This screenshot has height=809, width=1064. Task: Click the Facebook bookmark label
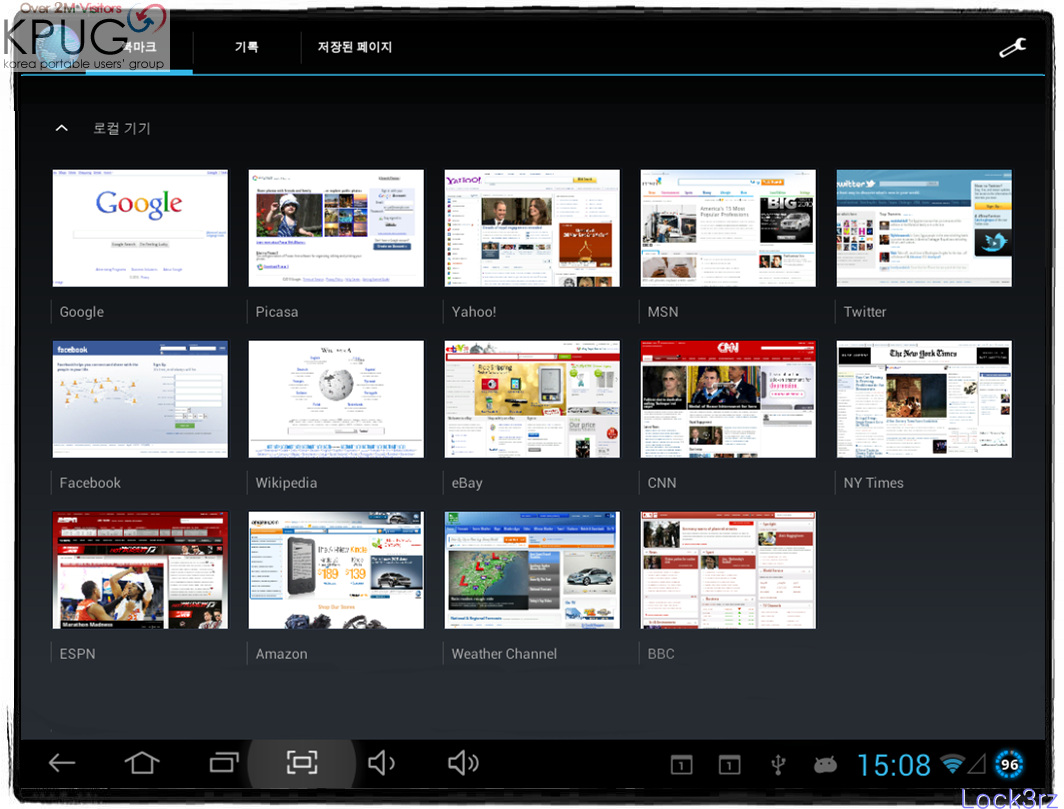[90, 483]
